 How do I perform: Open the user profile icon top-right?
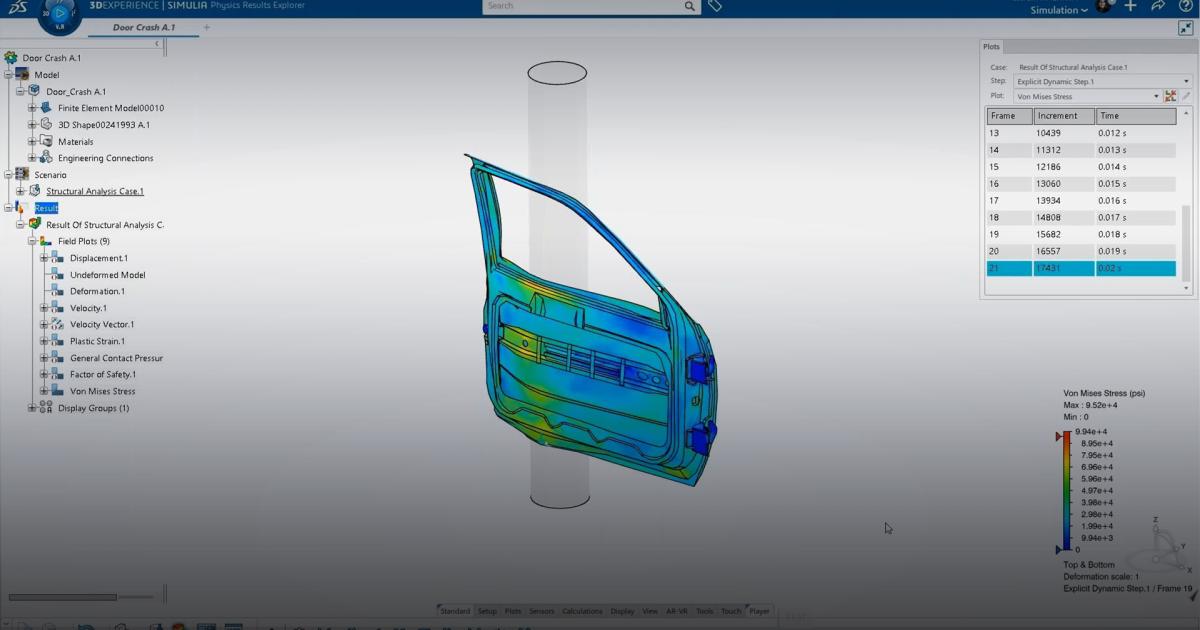(1104, 6)
